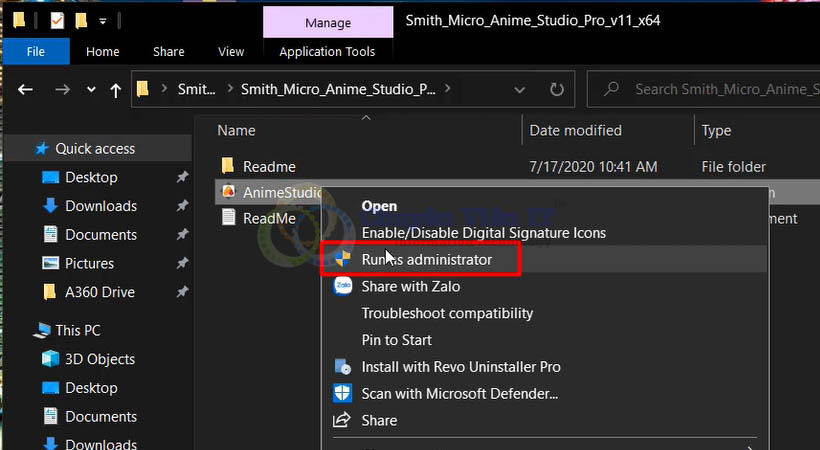Click the Microsoft Defender shield icon
820x450 pixels.
(x=342, y=394)
